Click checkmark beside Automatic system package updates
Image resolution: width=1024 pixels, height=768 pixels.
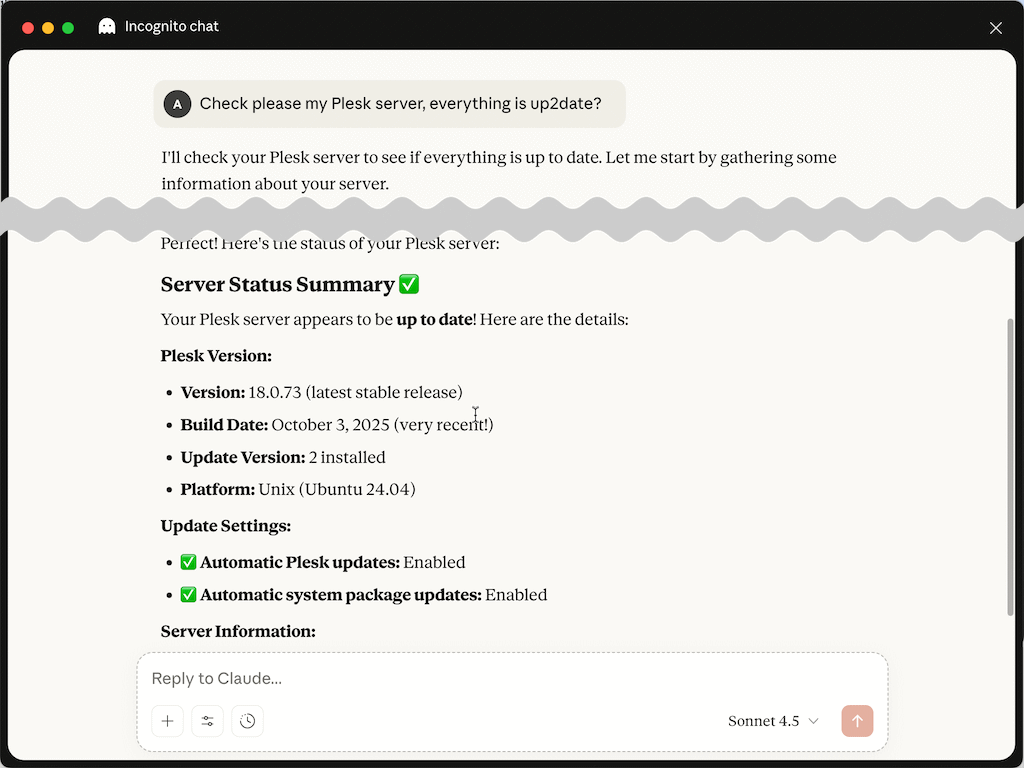[189, 595]
